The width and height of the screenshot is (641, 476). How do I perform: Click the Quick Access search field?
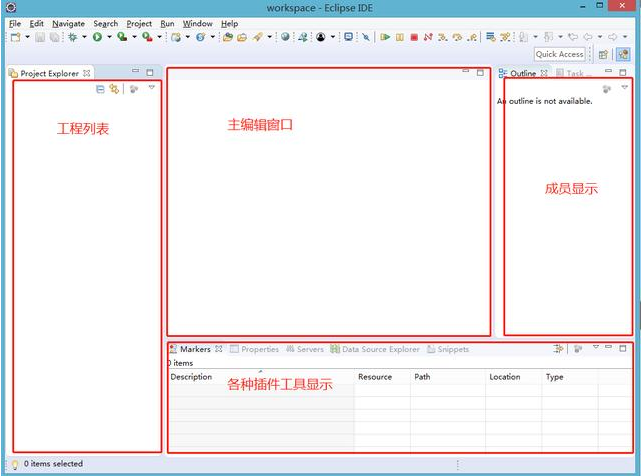coord(559,54)
